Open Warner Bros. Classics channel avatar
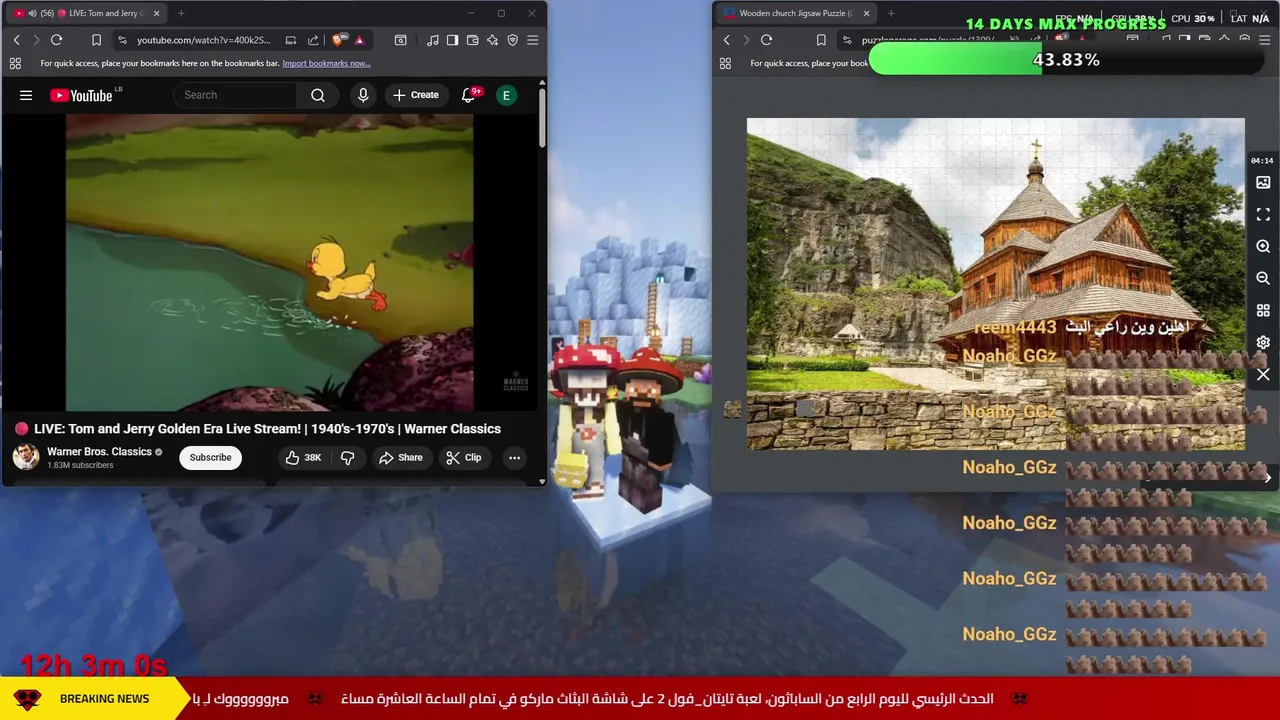1280x720 pixels. coord(26,457)
